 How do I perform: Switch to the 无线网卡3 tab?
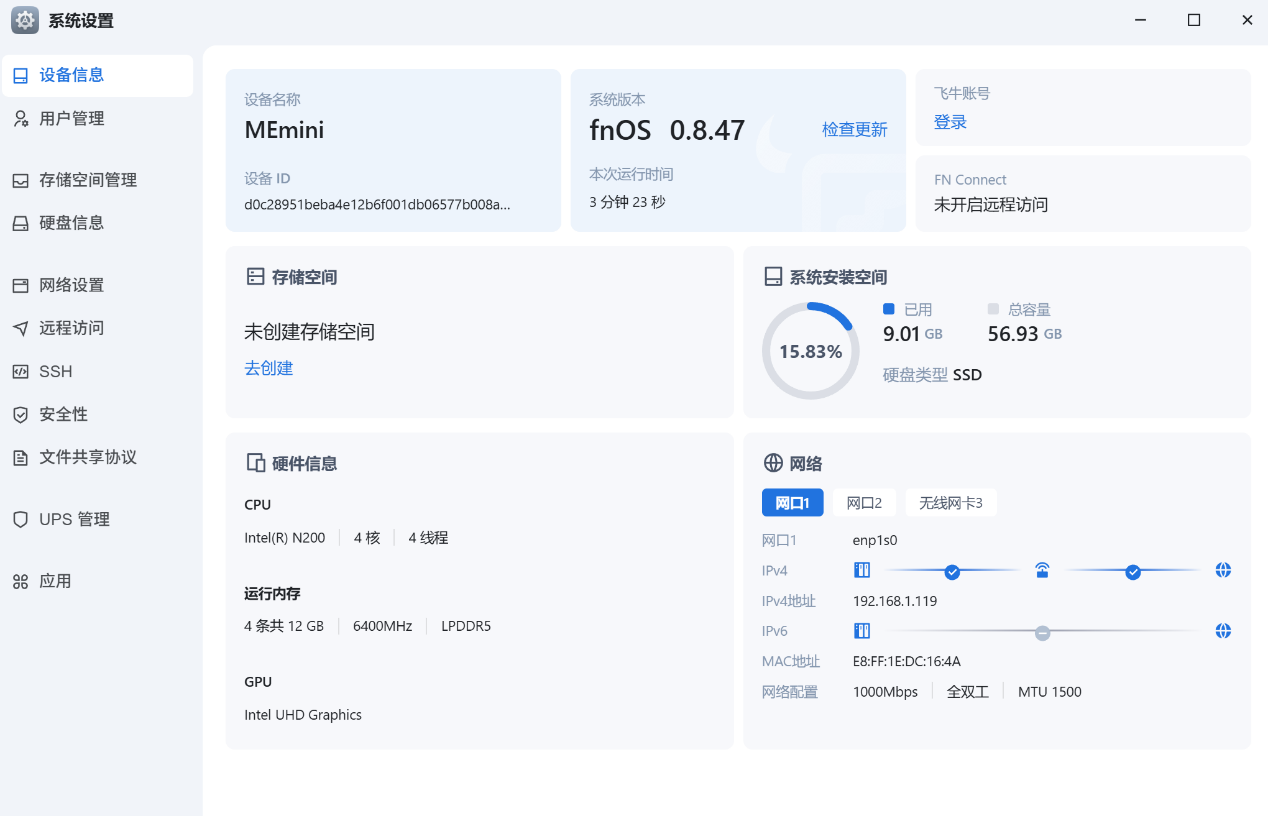950,503
